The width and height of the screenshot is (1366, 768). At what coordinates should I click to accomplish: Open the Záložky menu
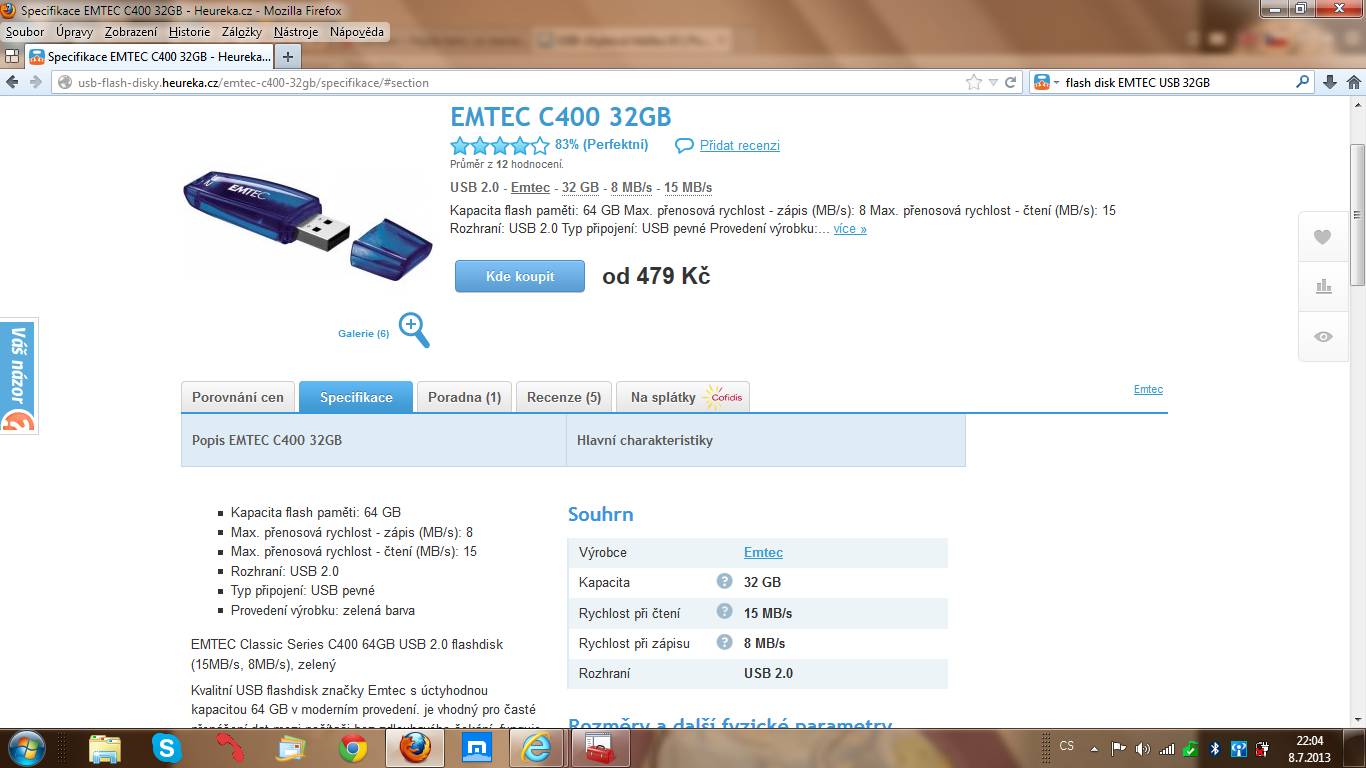click(242, 32)
